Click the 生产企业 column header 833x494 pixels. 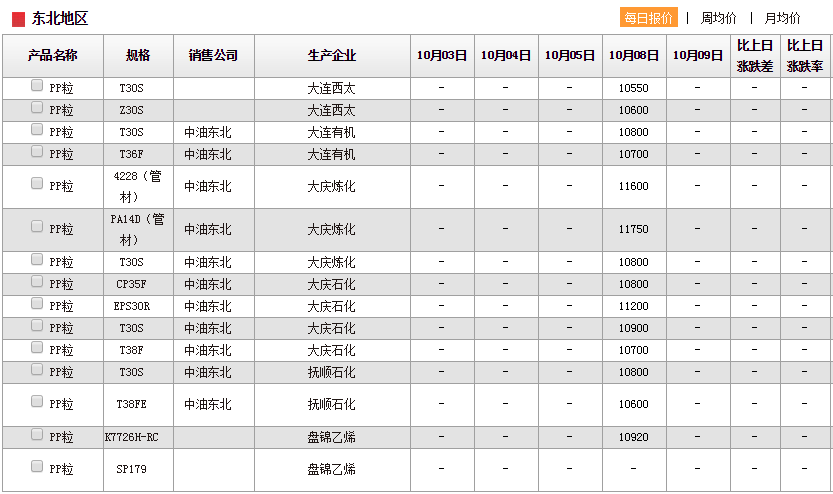point(332,56)
